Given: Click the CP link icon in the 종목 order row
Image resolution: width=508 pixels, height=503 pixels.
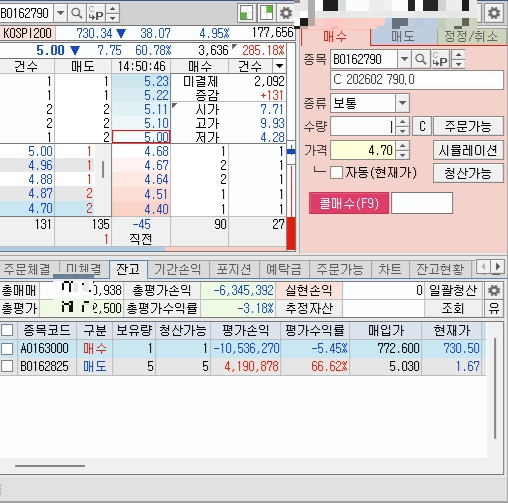Looking at the screenshot, I should (x=440, y=59).
